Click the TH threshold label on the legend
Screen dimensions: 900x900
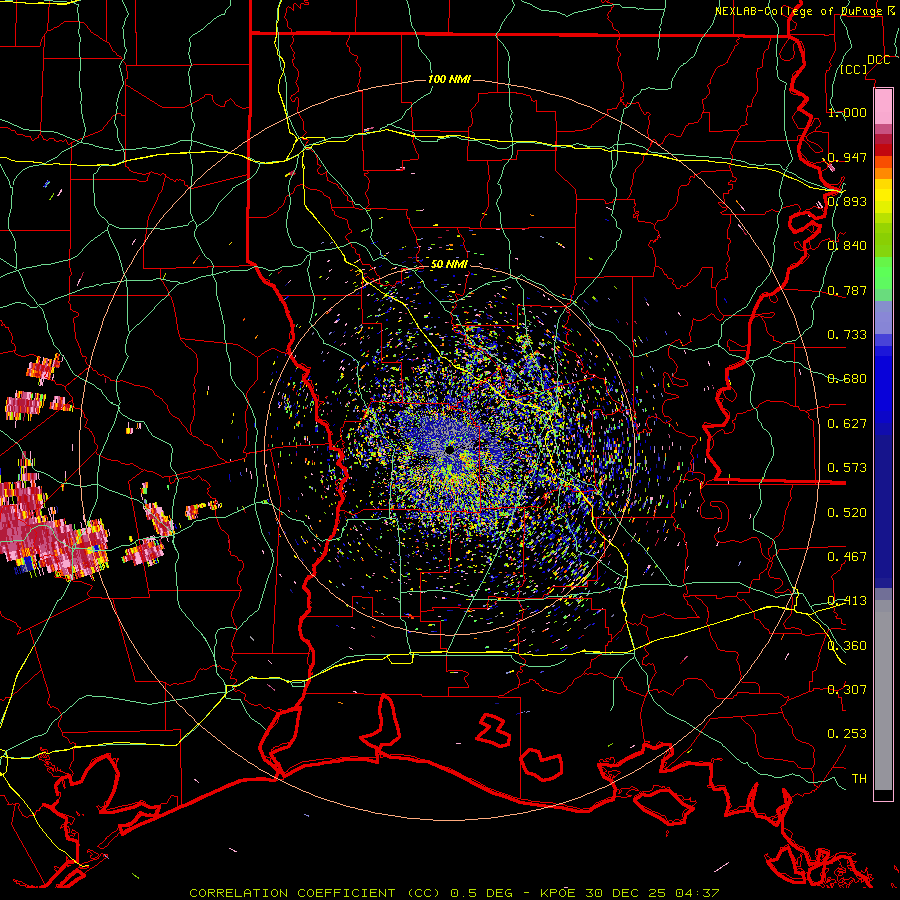(x=859, y=779)
